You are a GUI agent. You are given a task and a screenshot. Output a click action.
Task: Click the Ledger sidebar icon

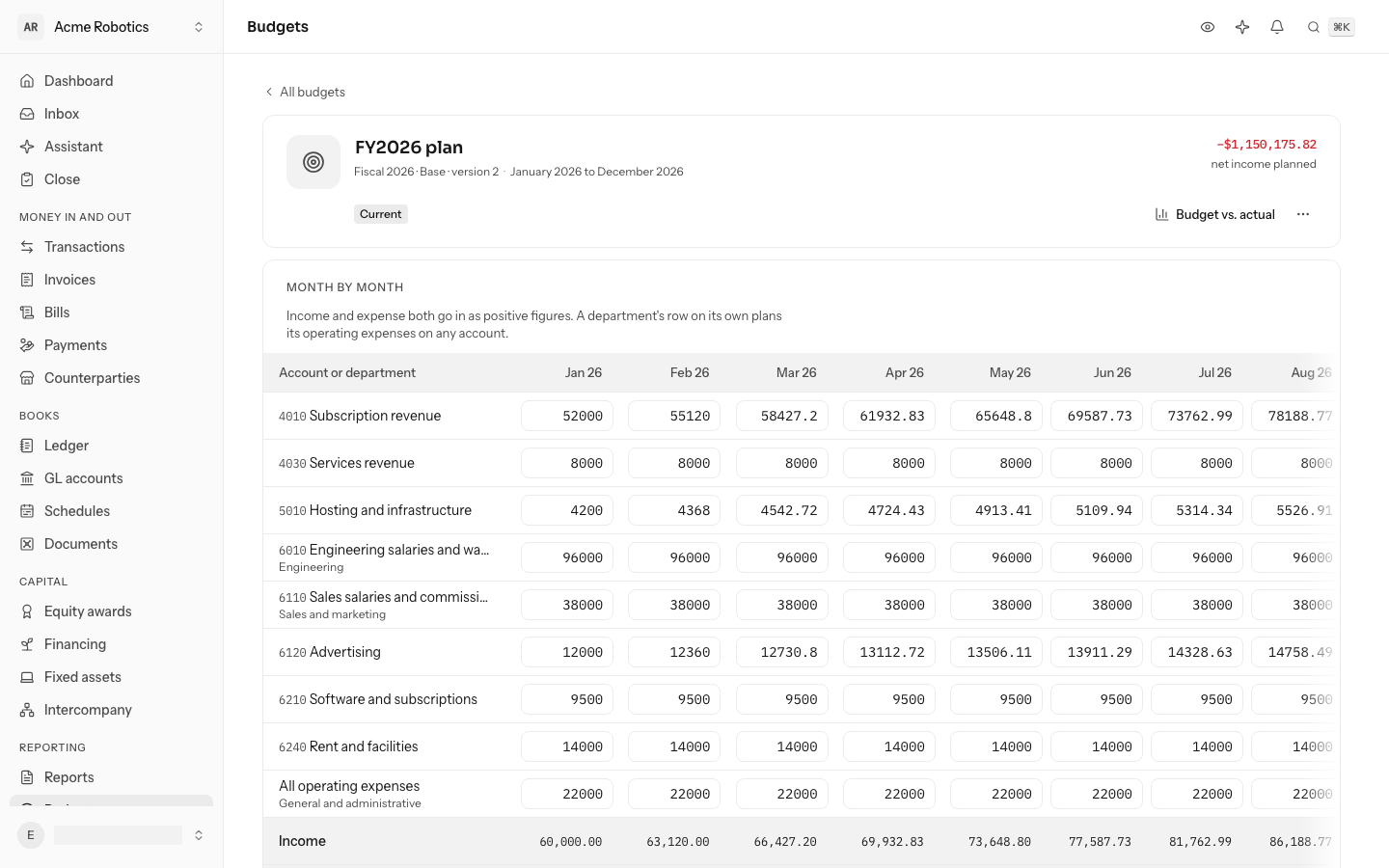tap(27, 446)
